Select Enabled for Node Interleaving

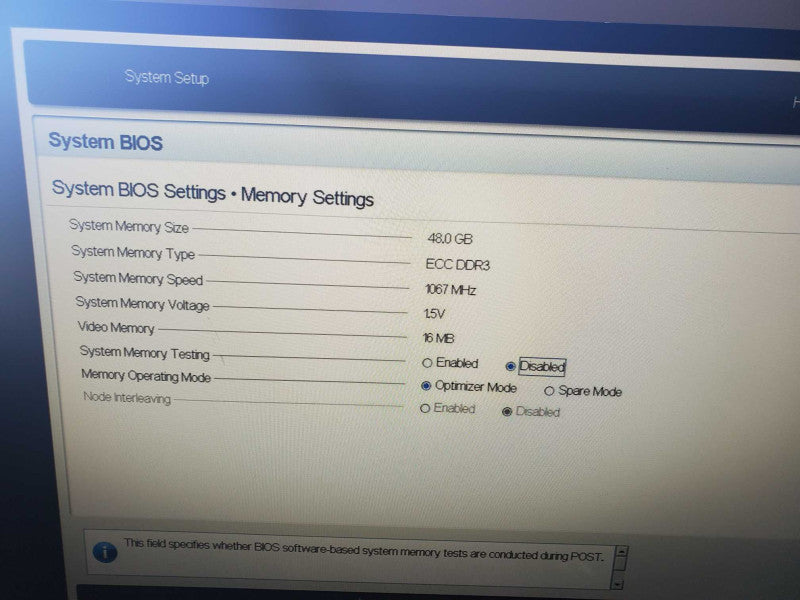click(x=424, y=408)
